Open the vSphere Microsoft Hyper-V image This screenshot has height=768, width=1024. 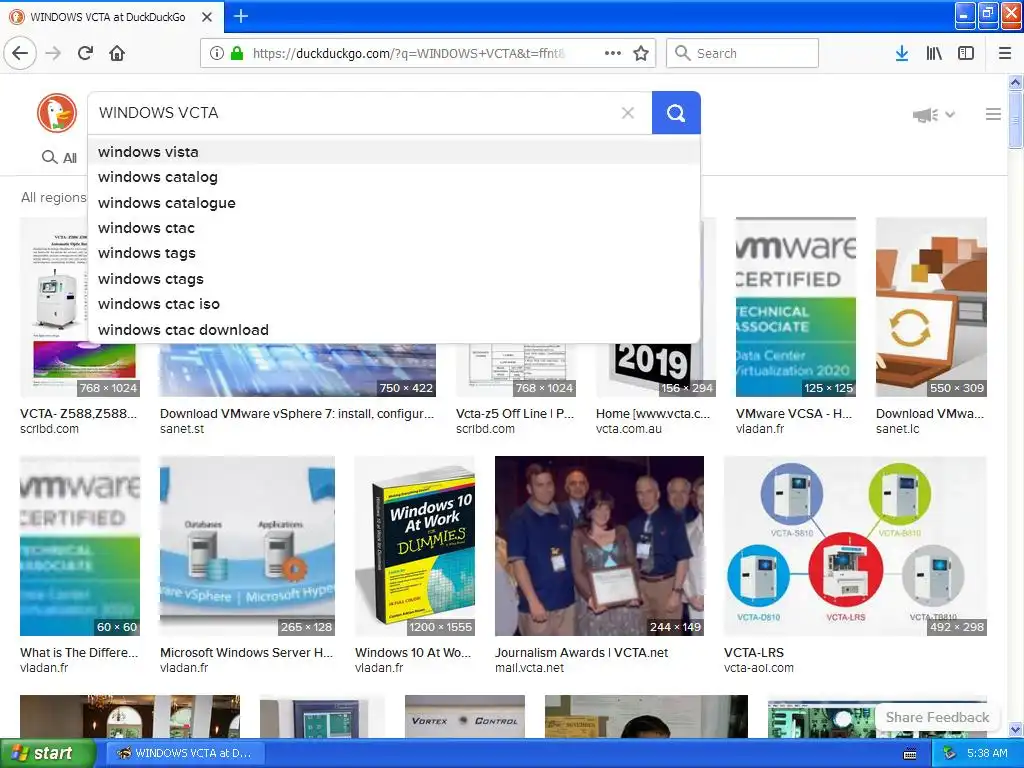coord(247,546)
